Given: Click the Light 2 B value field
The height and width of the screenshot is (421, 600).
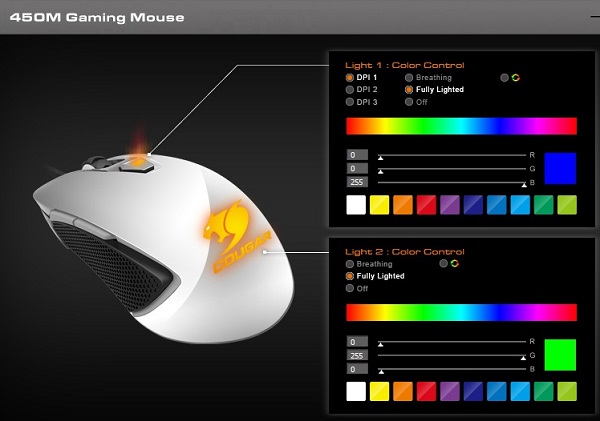Looking at the screenshot, I should point(357,369).
